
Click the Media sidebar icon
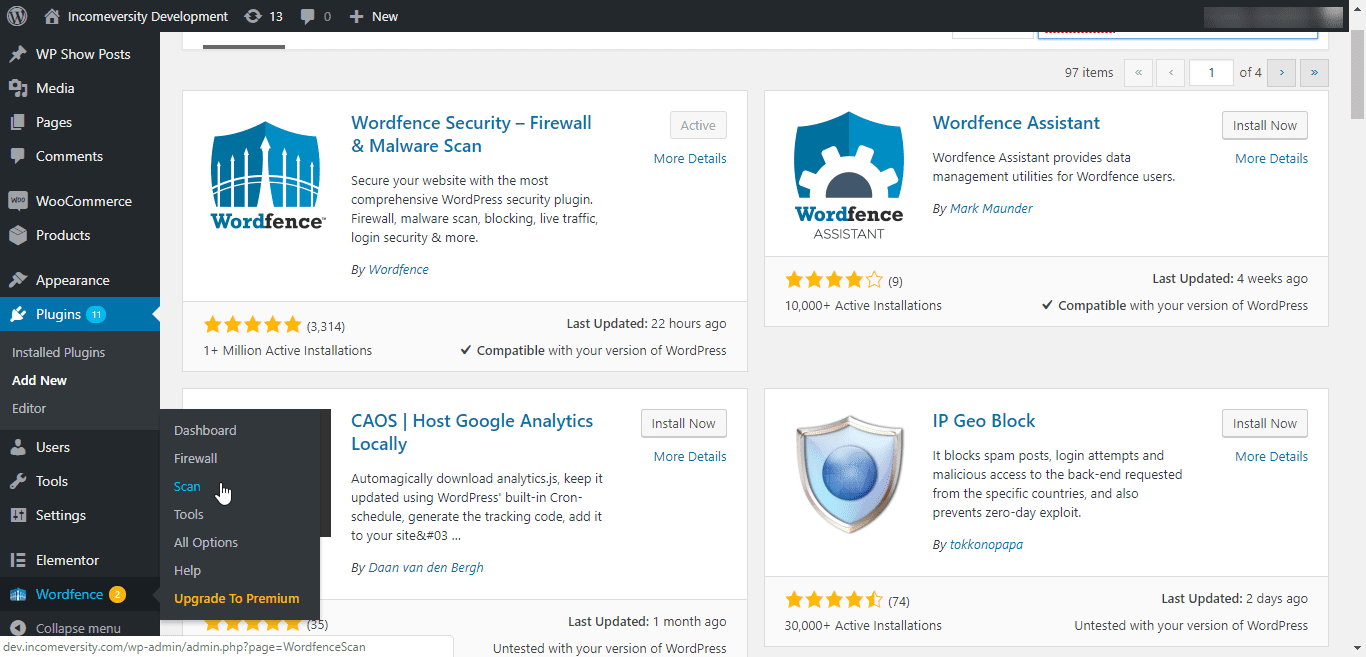click(18, 88)
